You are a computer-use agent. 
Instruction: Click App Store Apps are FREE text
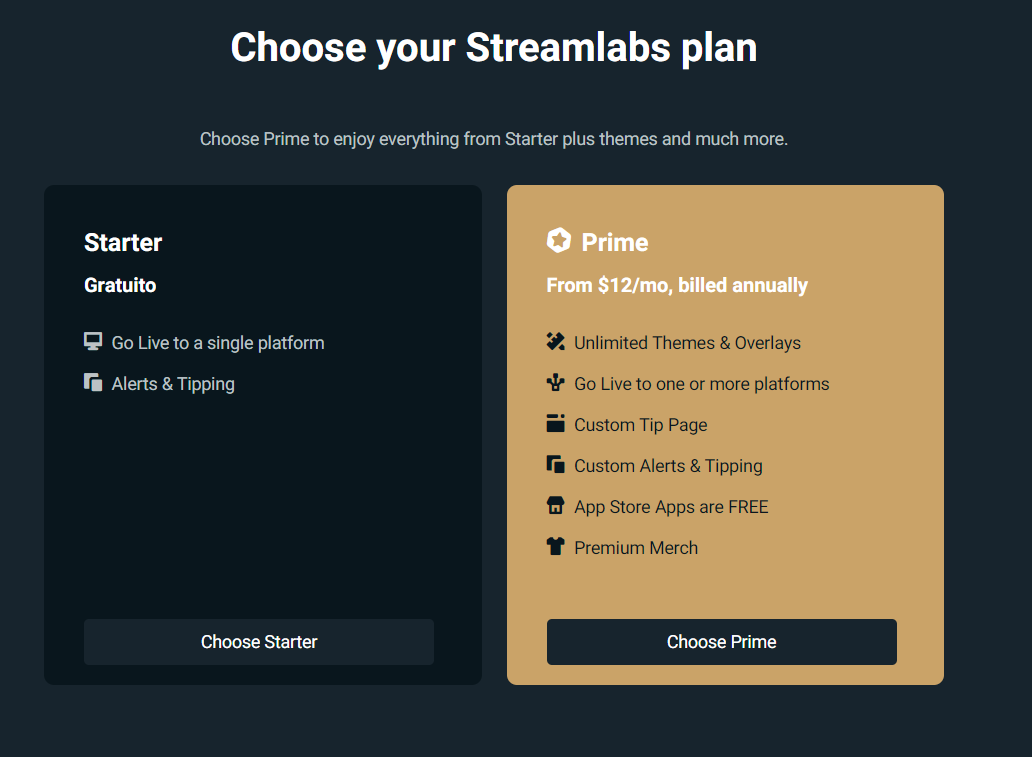tap(671, 507)
